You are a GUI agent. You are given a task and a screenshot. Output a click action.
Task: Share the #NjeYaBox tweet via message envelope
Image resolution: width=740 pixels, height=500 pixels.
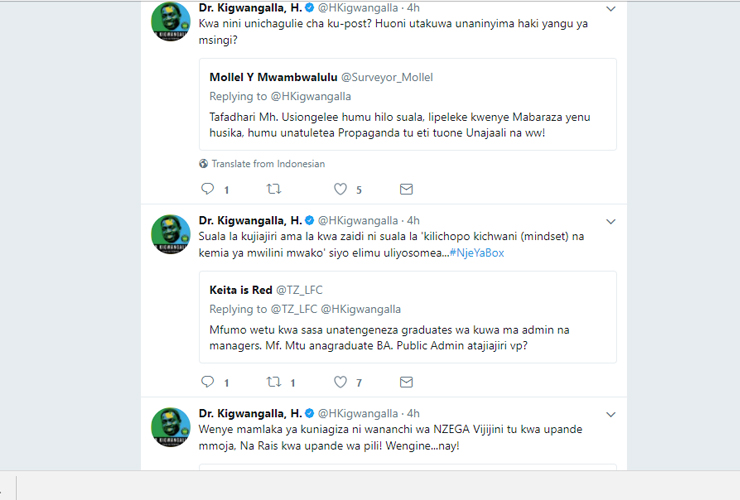click(406, 381)
